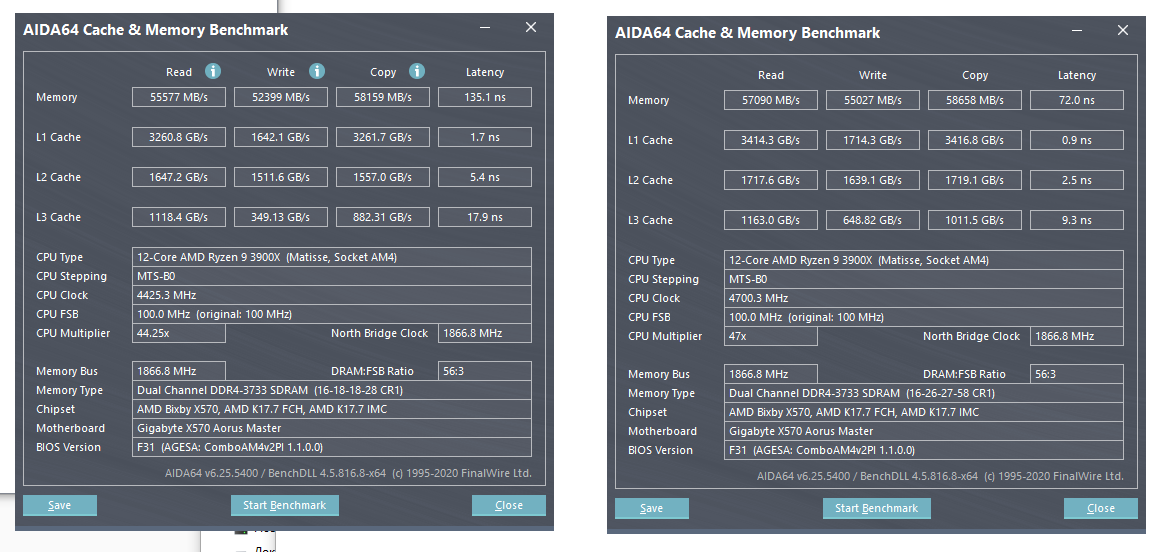
Task: Select memory timings 16-26-27-58 CR1 field
Action: point(924,393)
